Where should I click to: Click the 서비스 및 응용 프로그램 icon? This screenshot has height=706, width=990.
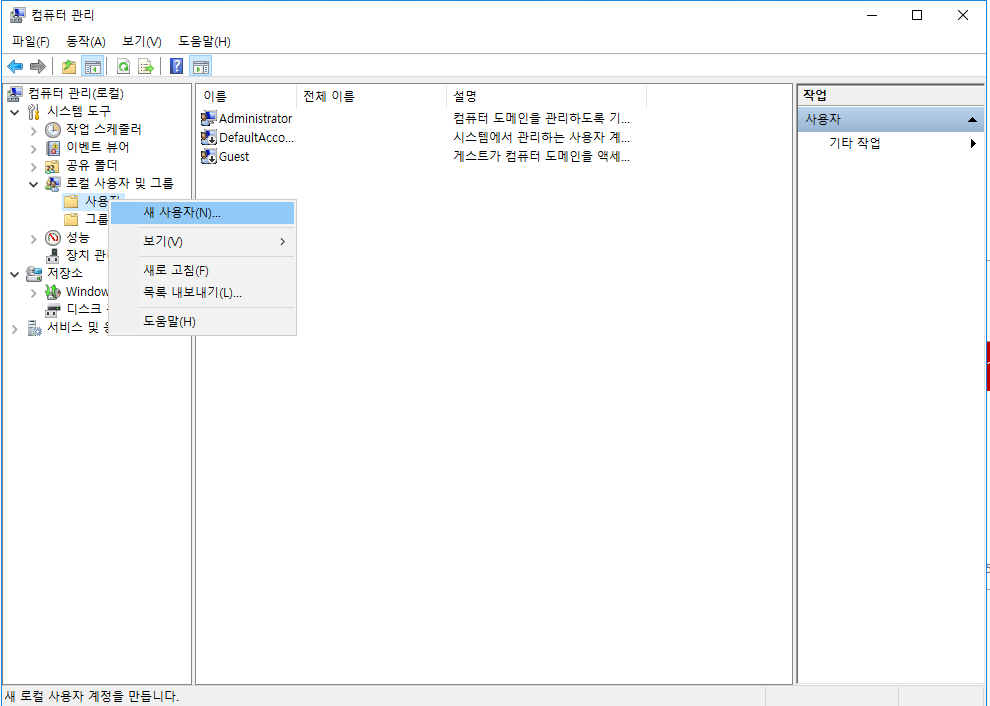coord(34,328)
